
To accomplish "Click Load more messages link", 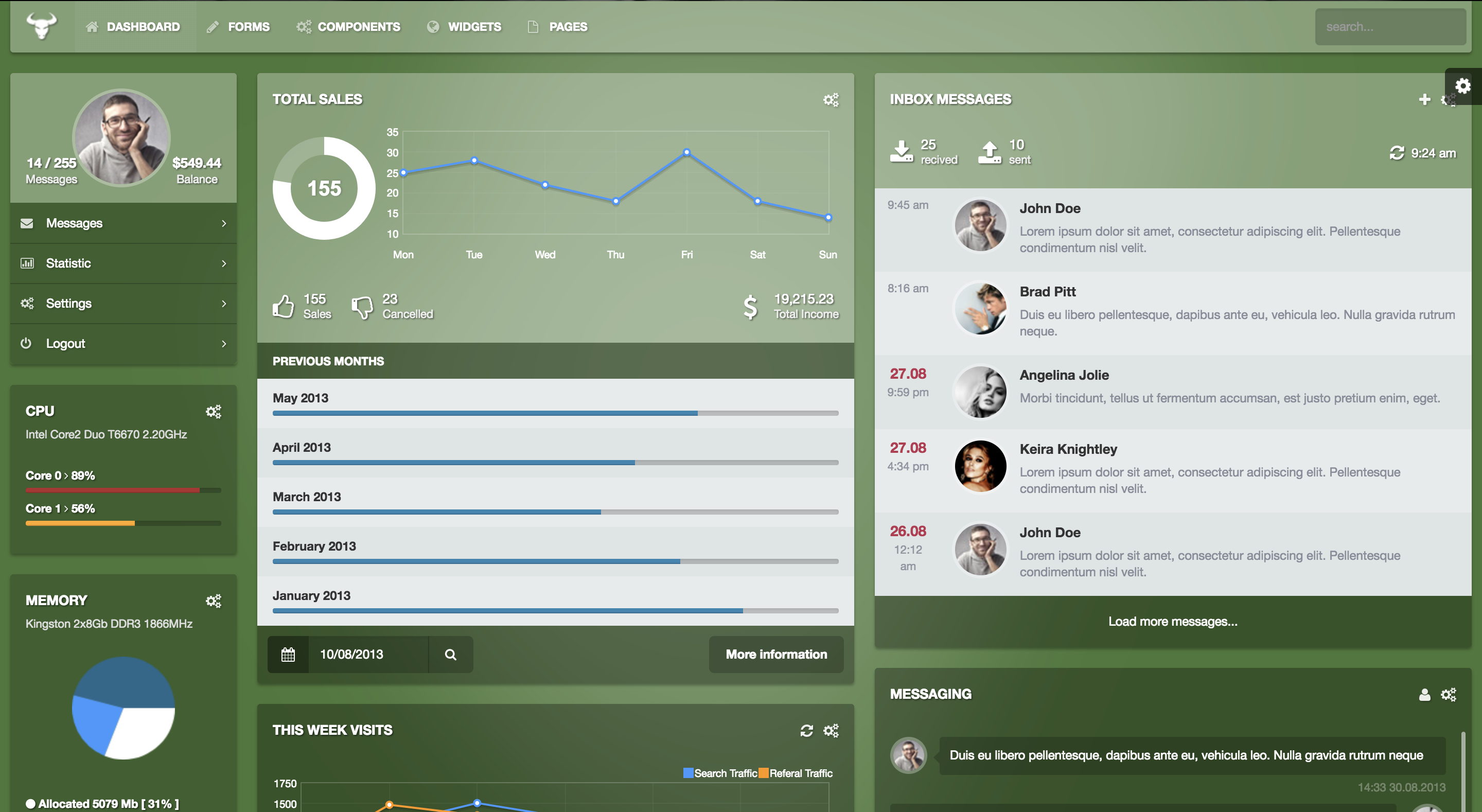I will (x=1173, y=622).
